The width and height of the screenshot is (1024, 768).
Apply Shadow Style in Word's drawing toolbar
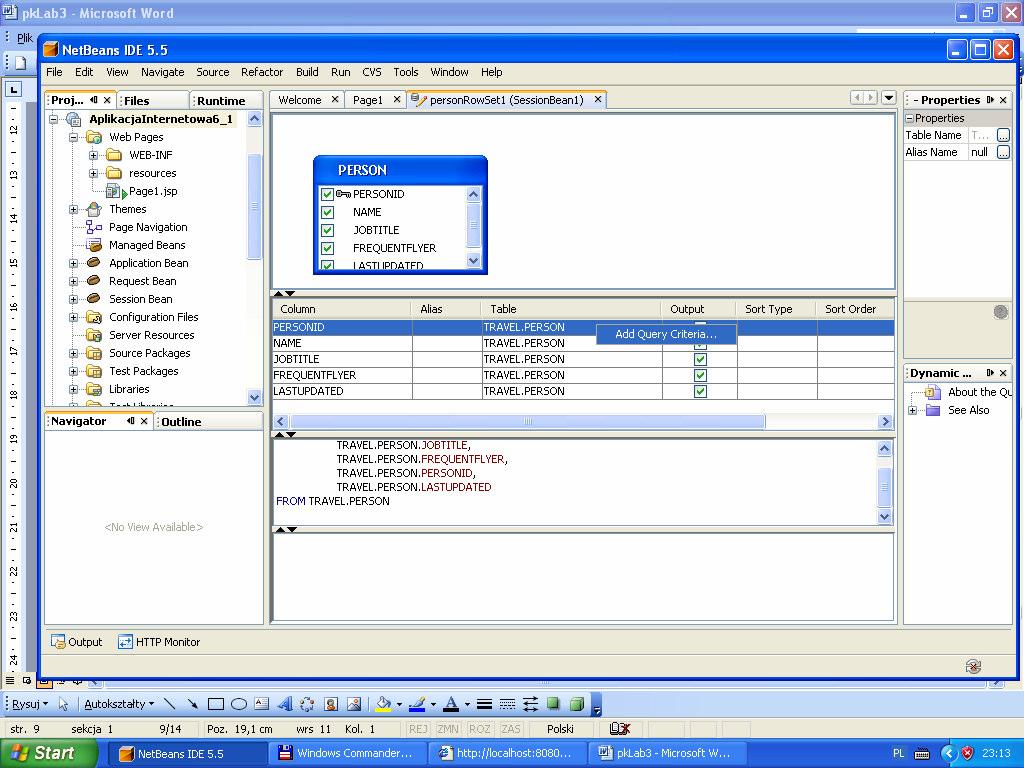point(553,704)
